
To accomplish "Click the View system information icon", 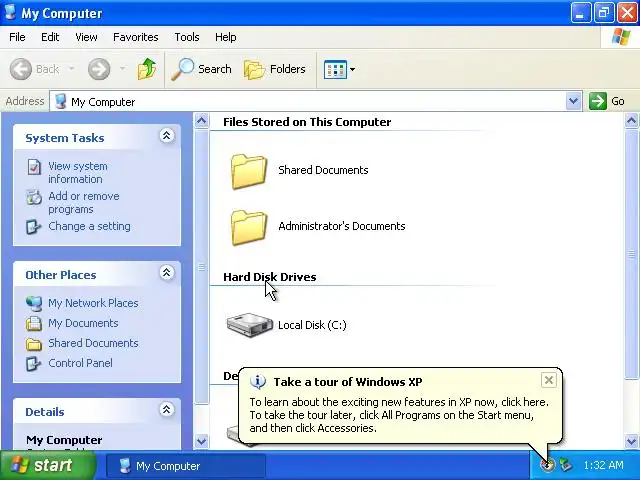I will click(34, 167).
